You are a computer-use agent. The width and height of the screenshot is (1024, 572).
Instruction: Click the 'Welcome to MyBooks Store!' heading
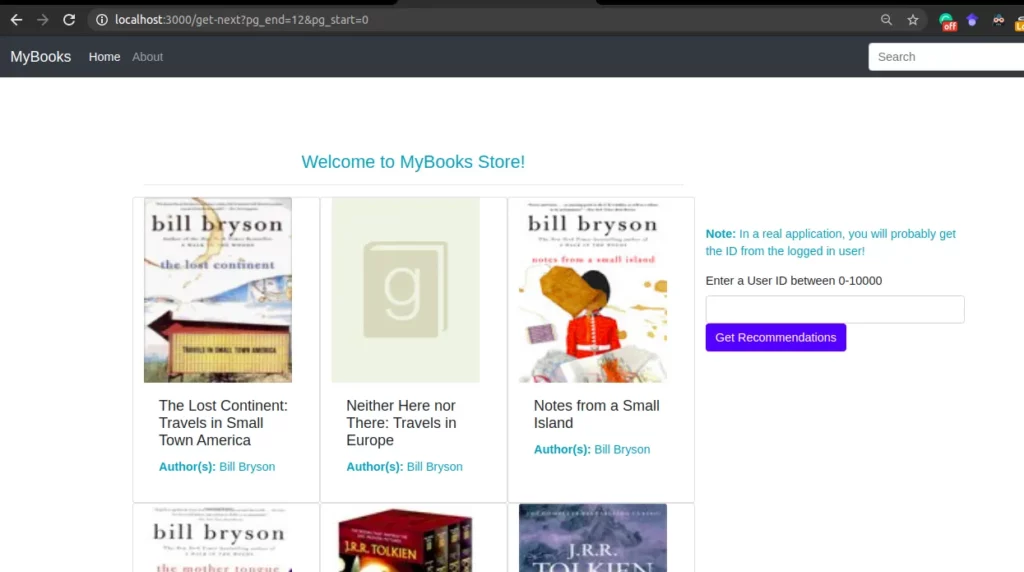click(413, 162)
